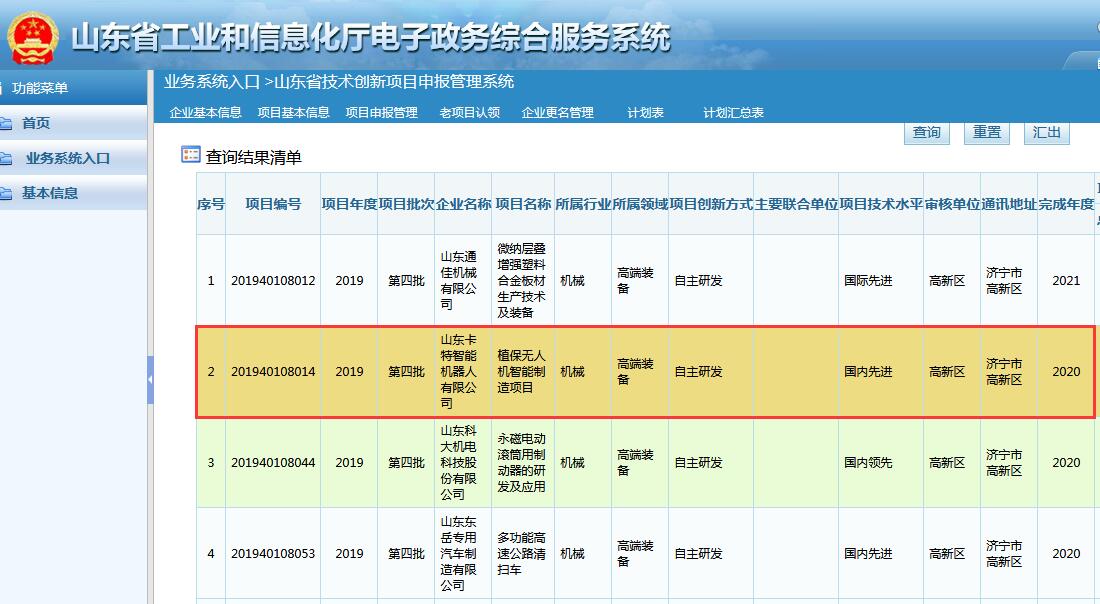Switch to the 项目基本信息 tab

click(x=295, y=112)
